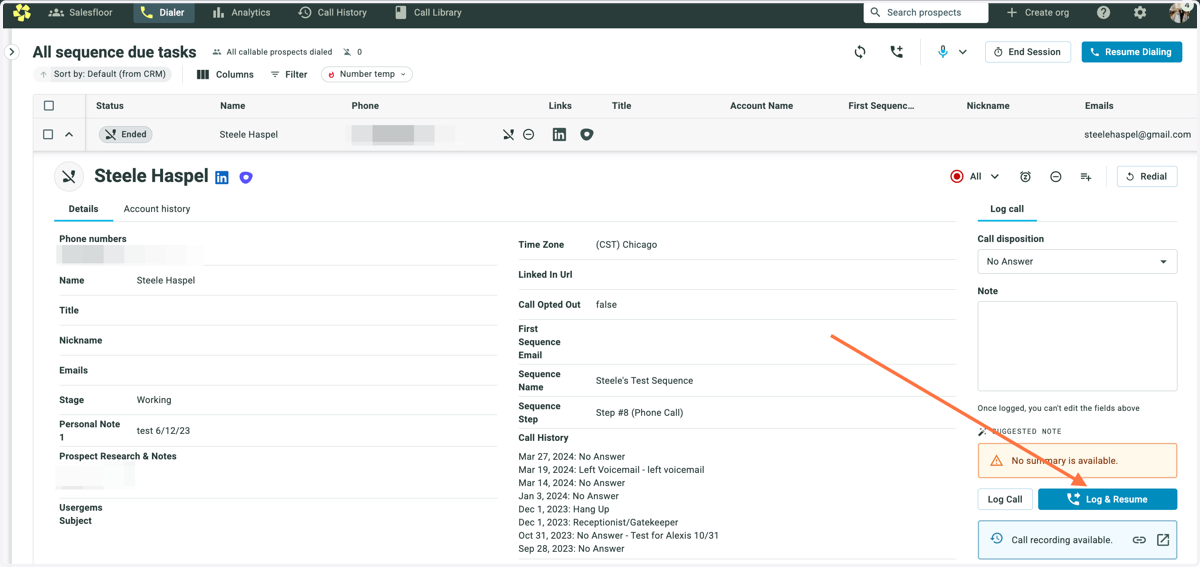Image resolution: width=1200 pixels, height=567 pixels.
Task: Click the Status column header
Action: 110,106
